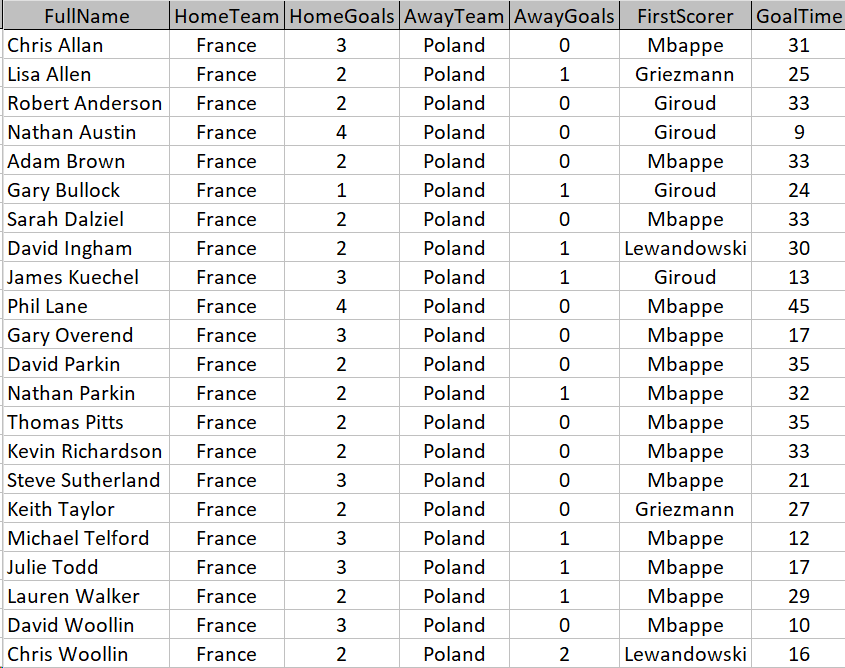Click the AwayGoals column header
845x668 pixels.
564,16
